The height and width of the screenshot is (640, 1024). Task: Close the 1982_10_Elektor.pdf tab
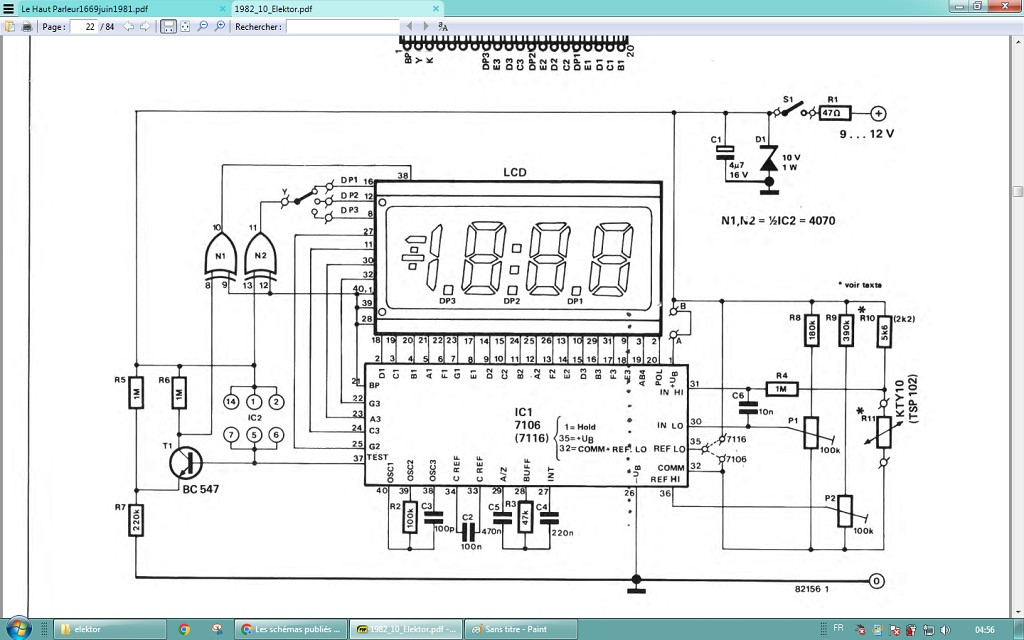coord(436,9)
